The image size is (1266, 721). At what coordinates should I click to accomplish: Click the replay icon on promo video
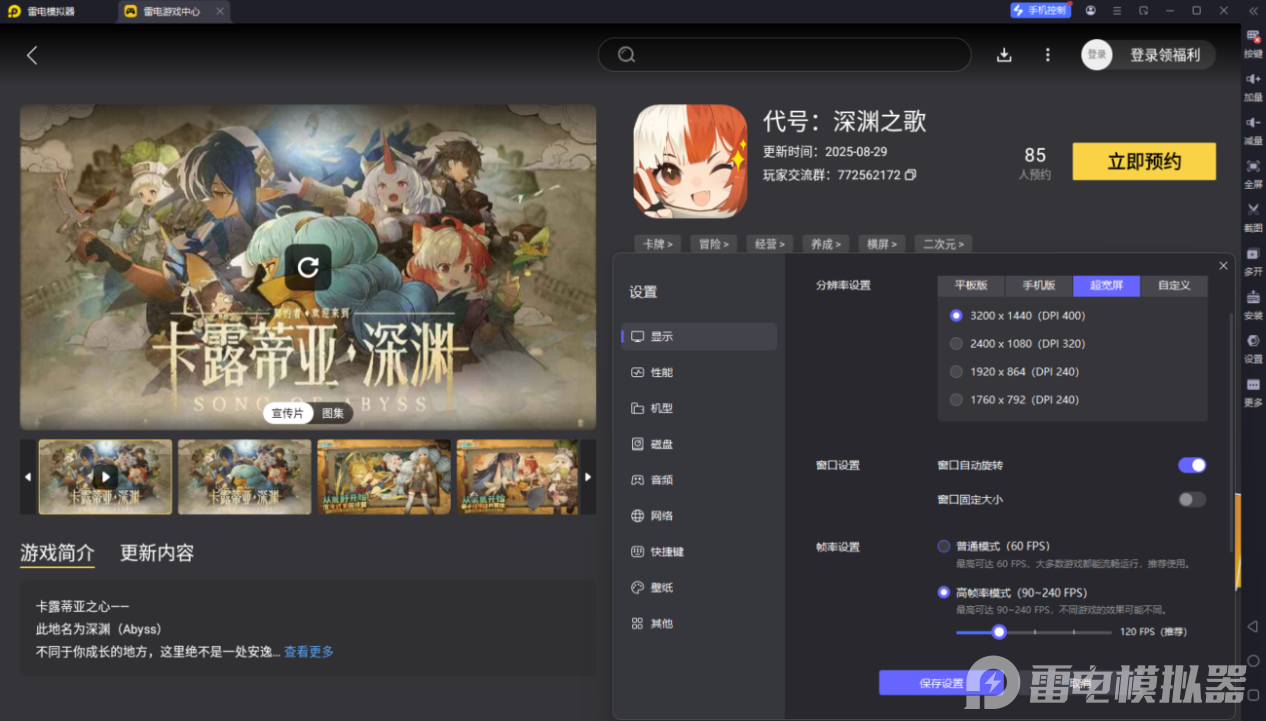(308, 267)
